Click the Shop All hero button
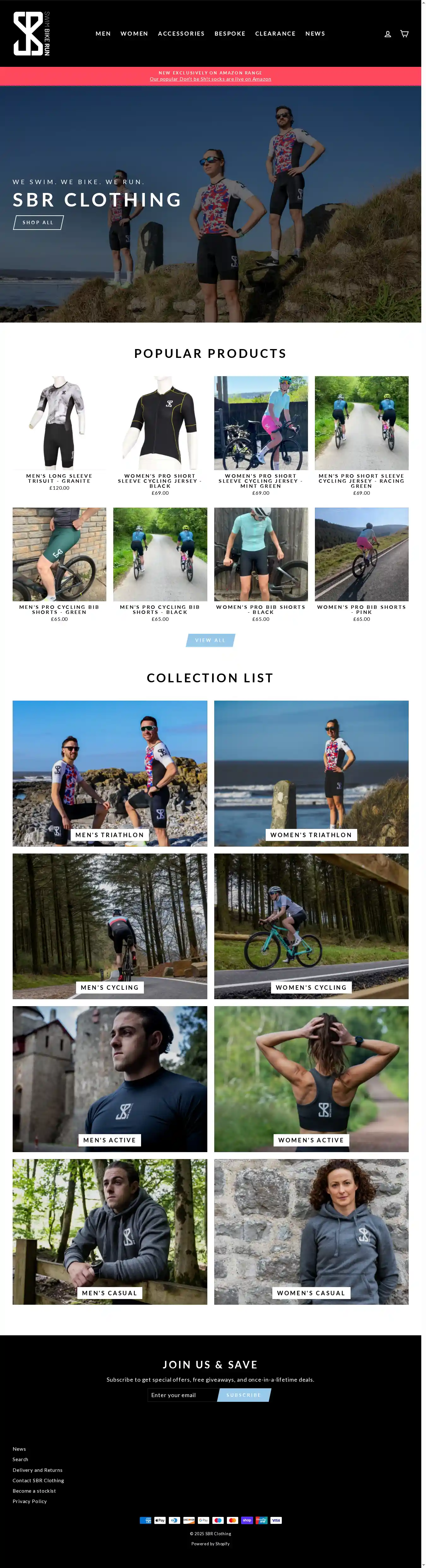Screen dimensions: 426x1568 coord(38,222)
